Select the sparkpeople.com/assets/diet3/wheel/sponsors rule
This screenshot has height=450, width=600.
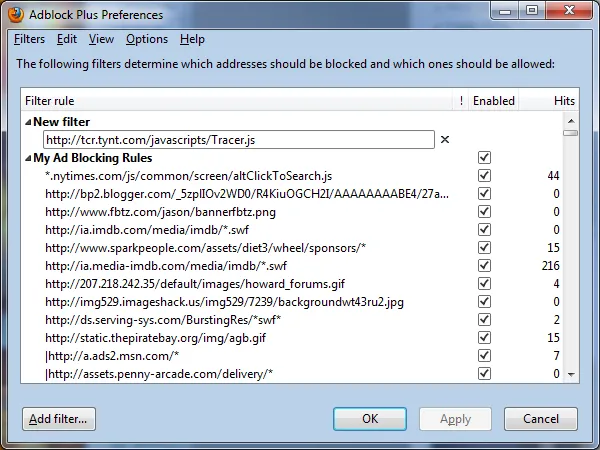[205, 248]
